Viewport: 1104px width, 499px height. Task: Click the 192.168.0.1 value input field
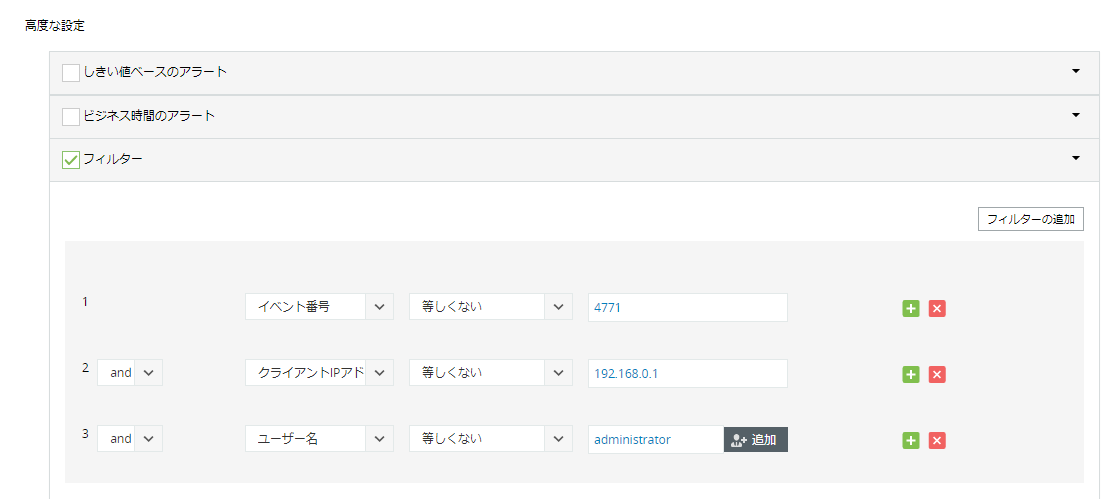687,373
